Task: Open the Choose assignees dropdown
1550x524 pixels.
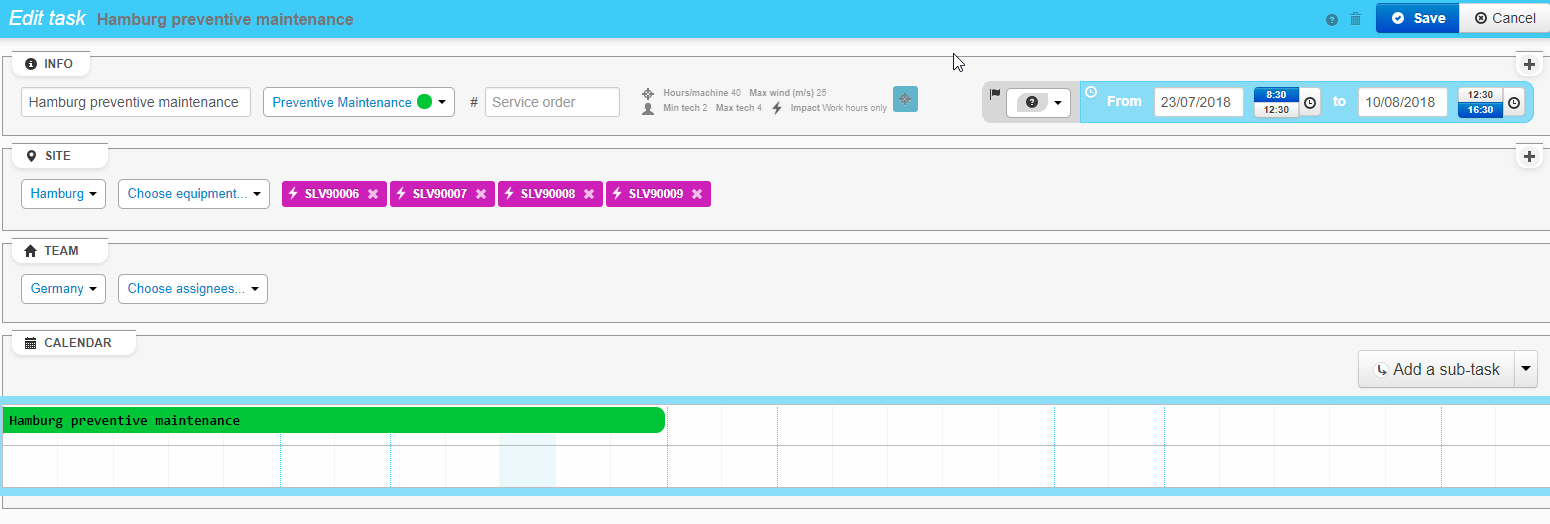Action: 193,289
